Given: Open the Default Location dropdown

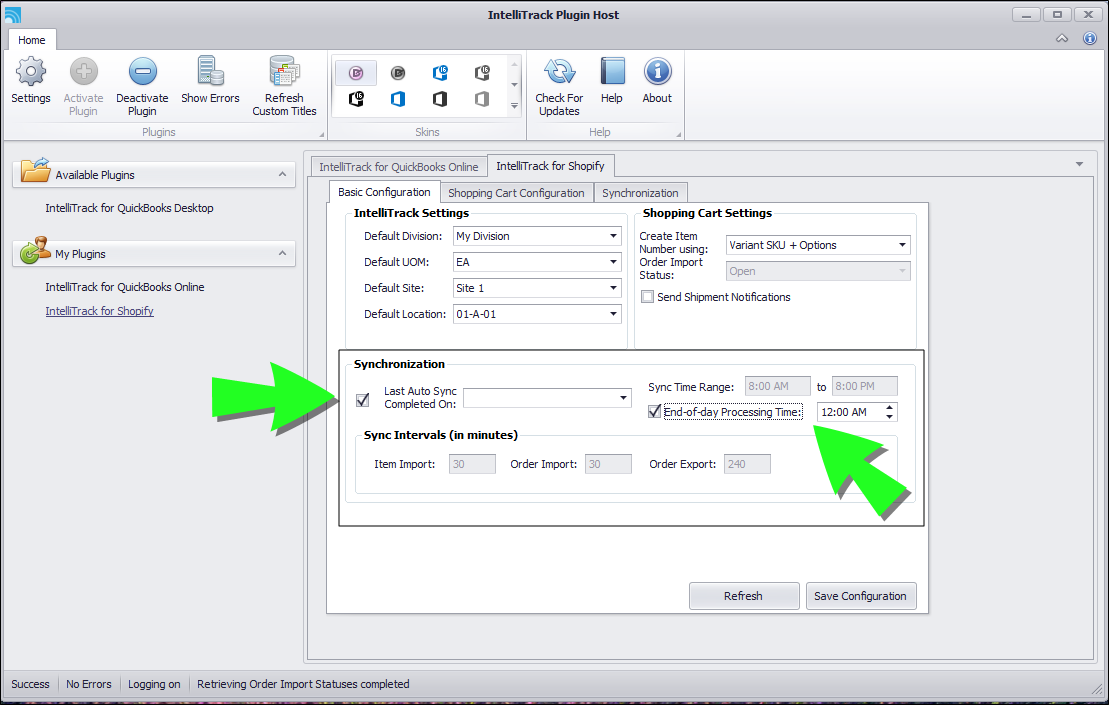Looking at the screenshot, I should point(613,314).
